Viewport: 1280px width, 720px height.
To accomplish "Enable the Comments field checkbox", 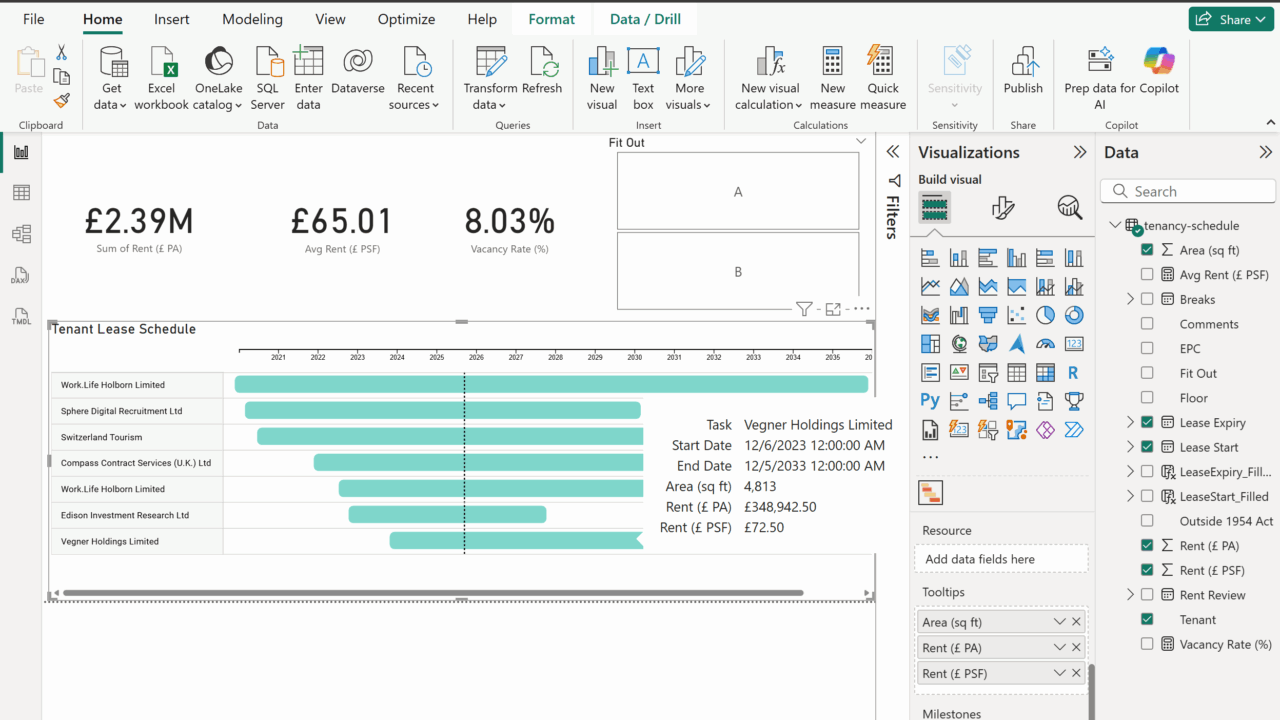I will tap(1147, 324).
